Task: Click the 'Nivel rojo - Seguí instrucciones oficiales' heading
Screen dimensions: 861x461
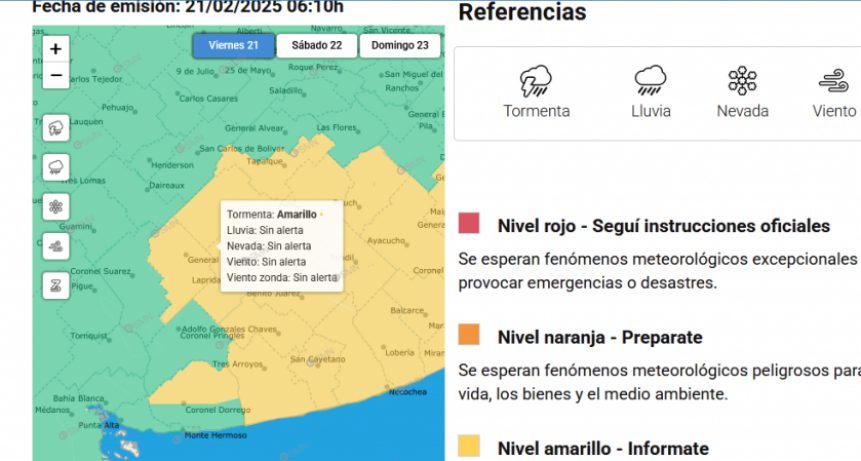Action: point(664,226)
